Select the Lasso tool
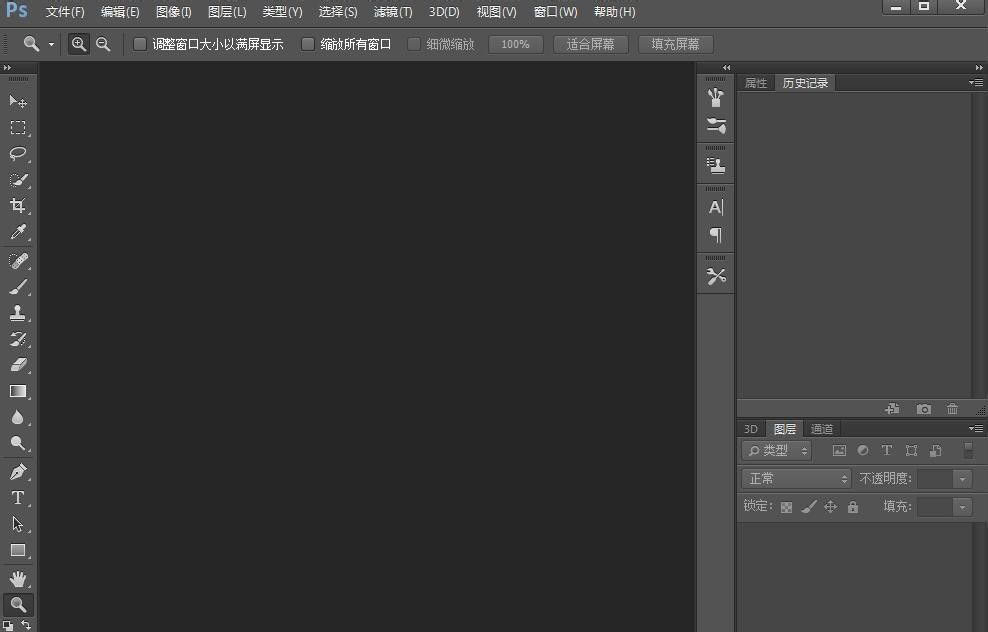This screenshot has width=988, height=632. click(x=18, y=154)
